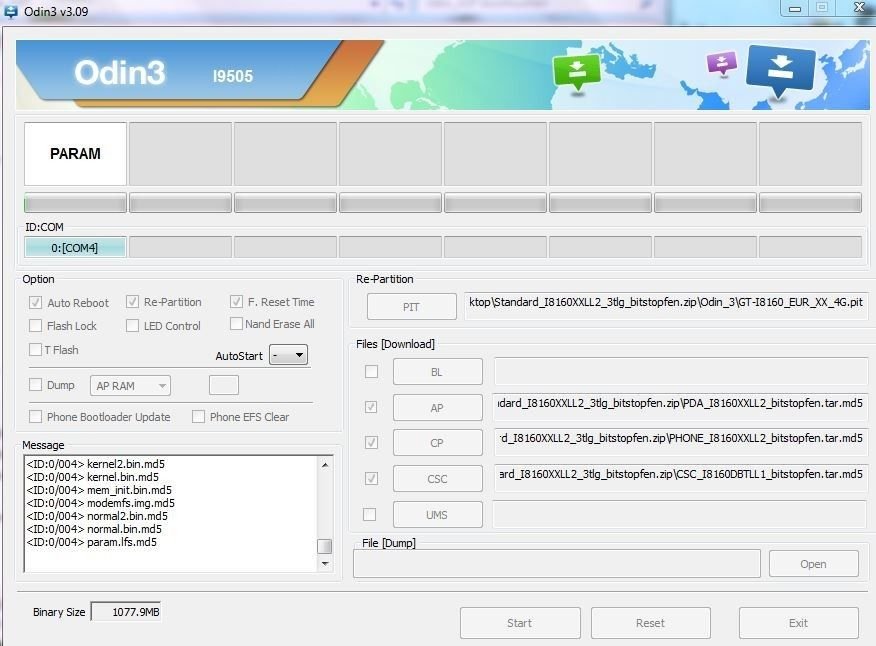Select the modemfs.img.md5 log line
This screenshot has height=646, width=876.
101,502
